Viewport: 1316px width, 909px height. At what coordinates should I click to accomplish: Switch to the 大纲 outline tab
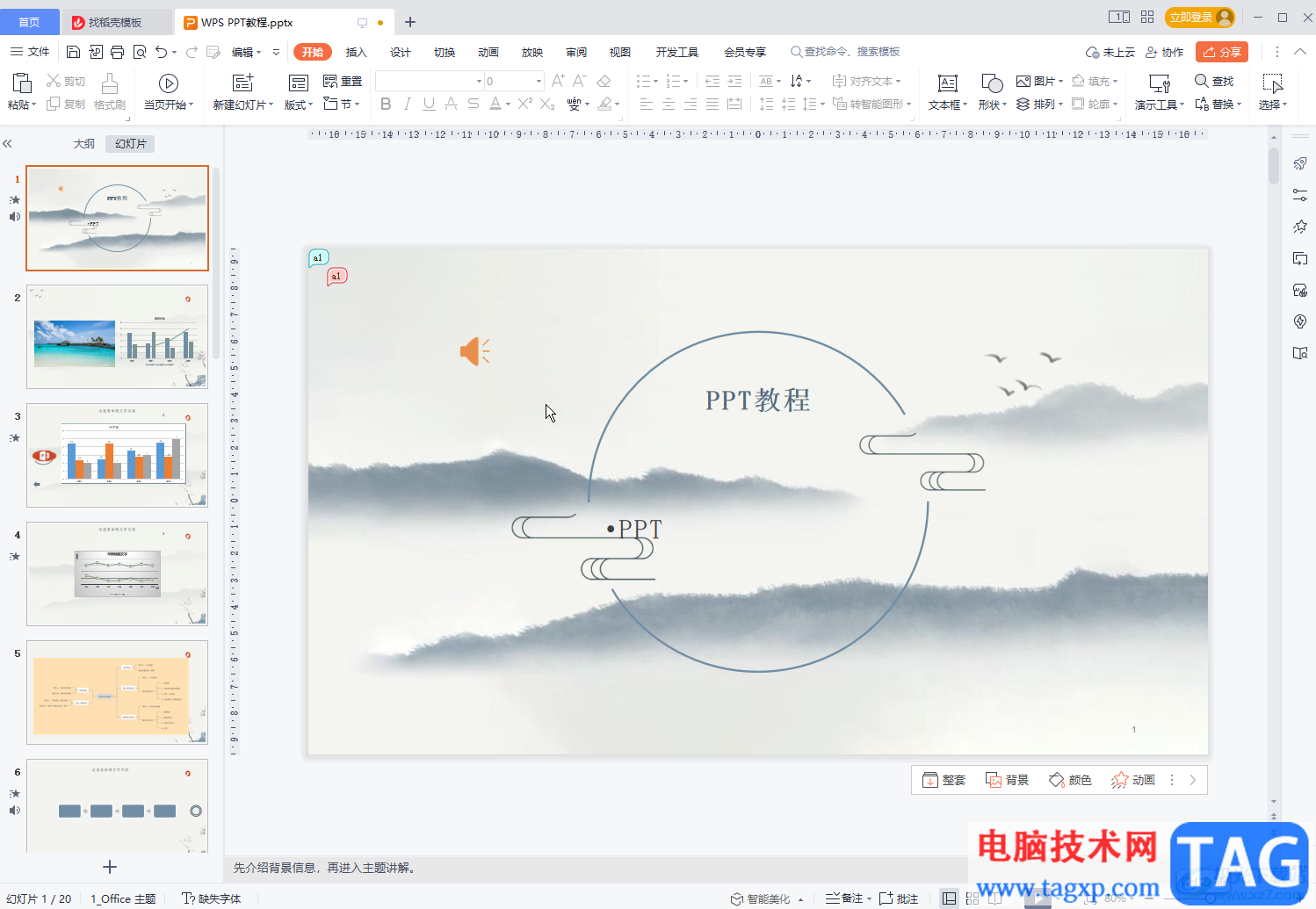[x=83, y=143]
